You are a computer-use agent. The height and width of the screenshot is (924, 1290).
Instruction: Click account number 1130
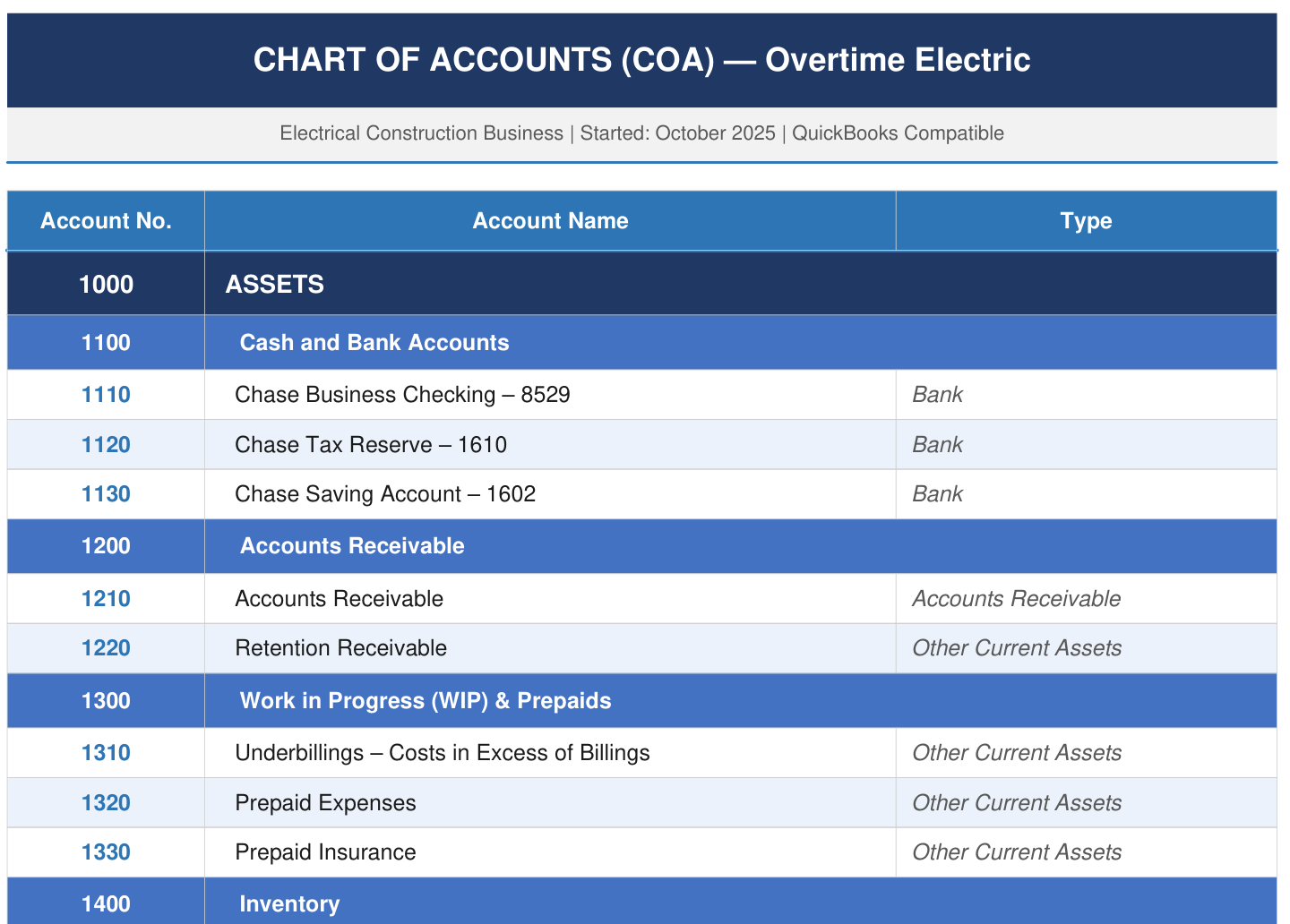pos(106,494)
